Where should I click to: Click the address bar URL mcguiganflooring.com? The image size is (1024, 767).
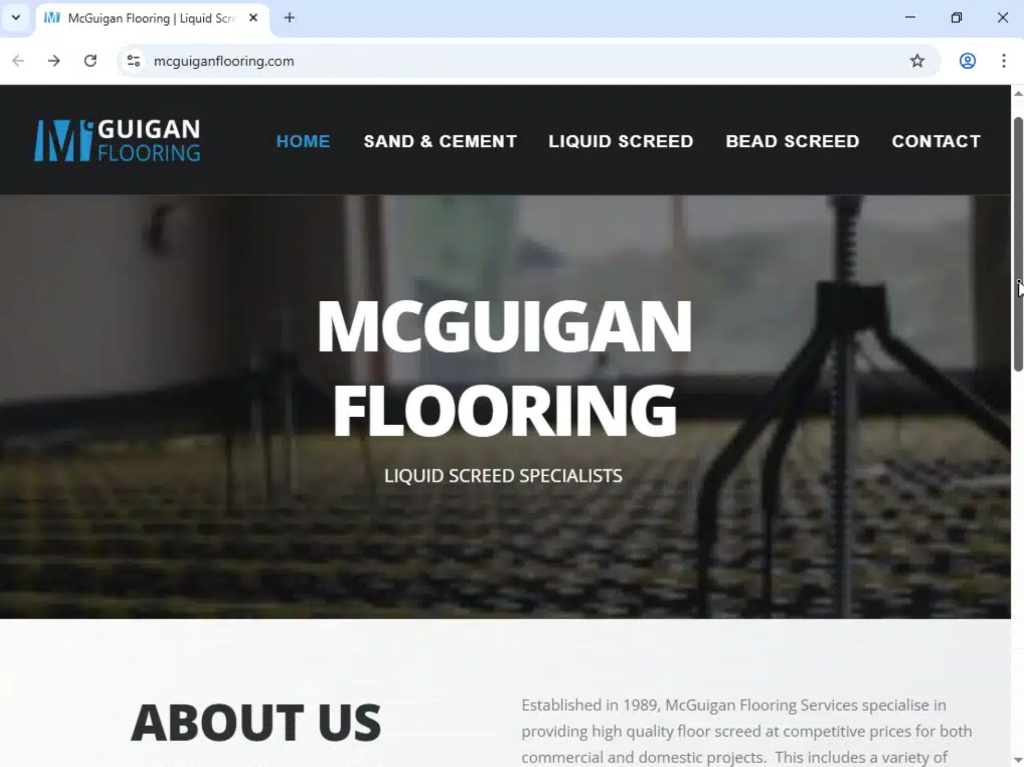(x=224, y=61)
